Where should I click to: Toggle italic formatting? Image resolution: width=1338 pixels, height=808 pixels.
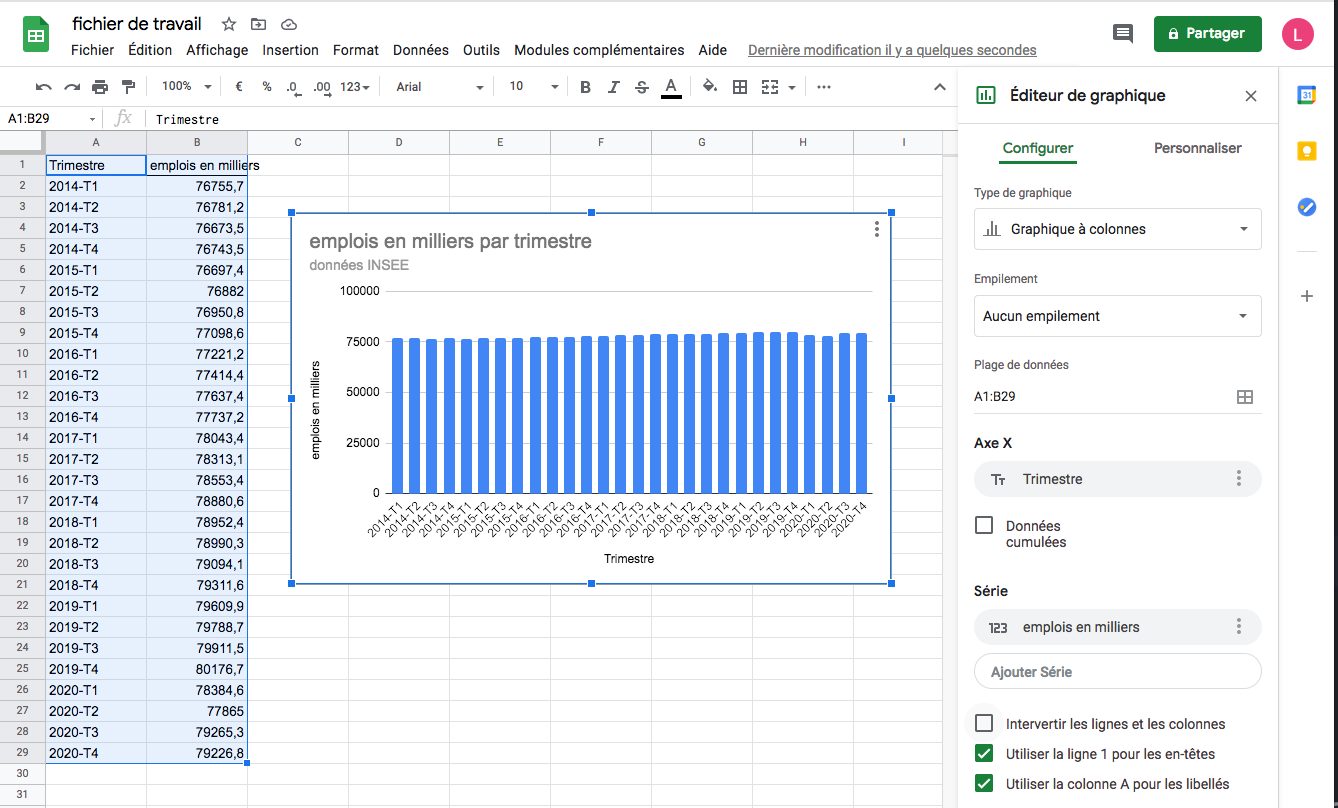coord(614,87)
